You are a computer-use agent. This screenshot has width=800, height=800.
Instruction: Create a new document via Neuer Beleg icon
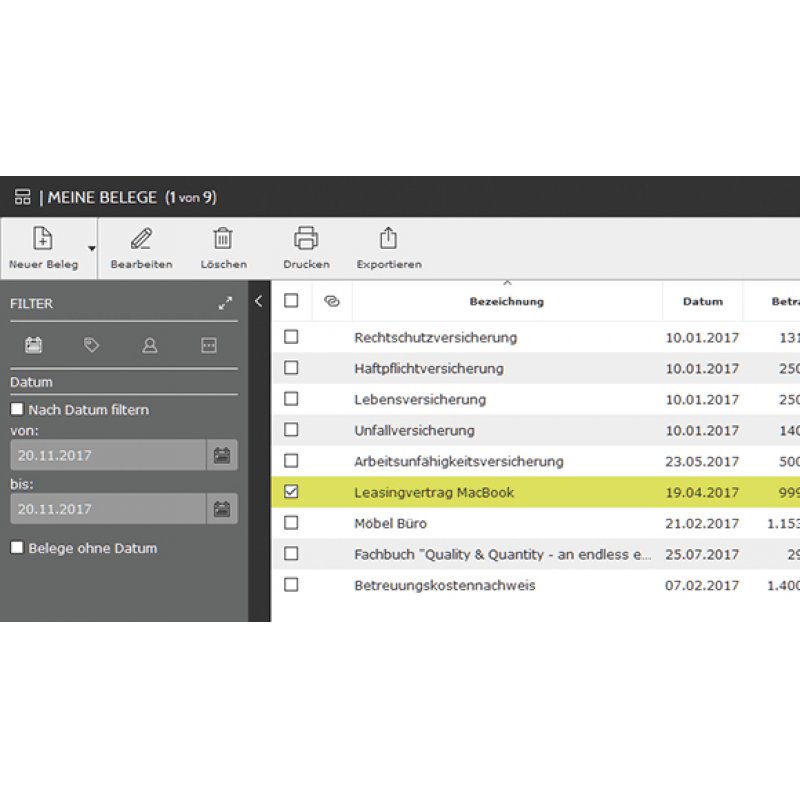click(43, 238)
